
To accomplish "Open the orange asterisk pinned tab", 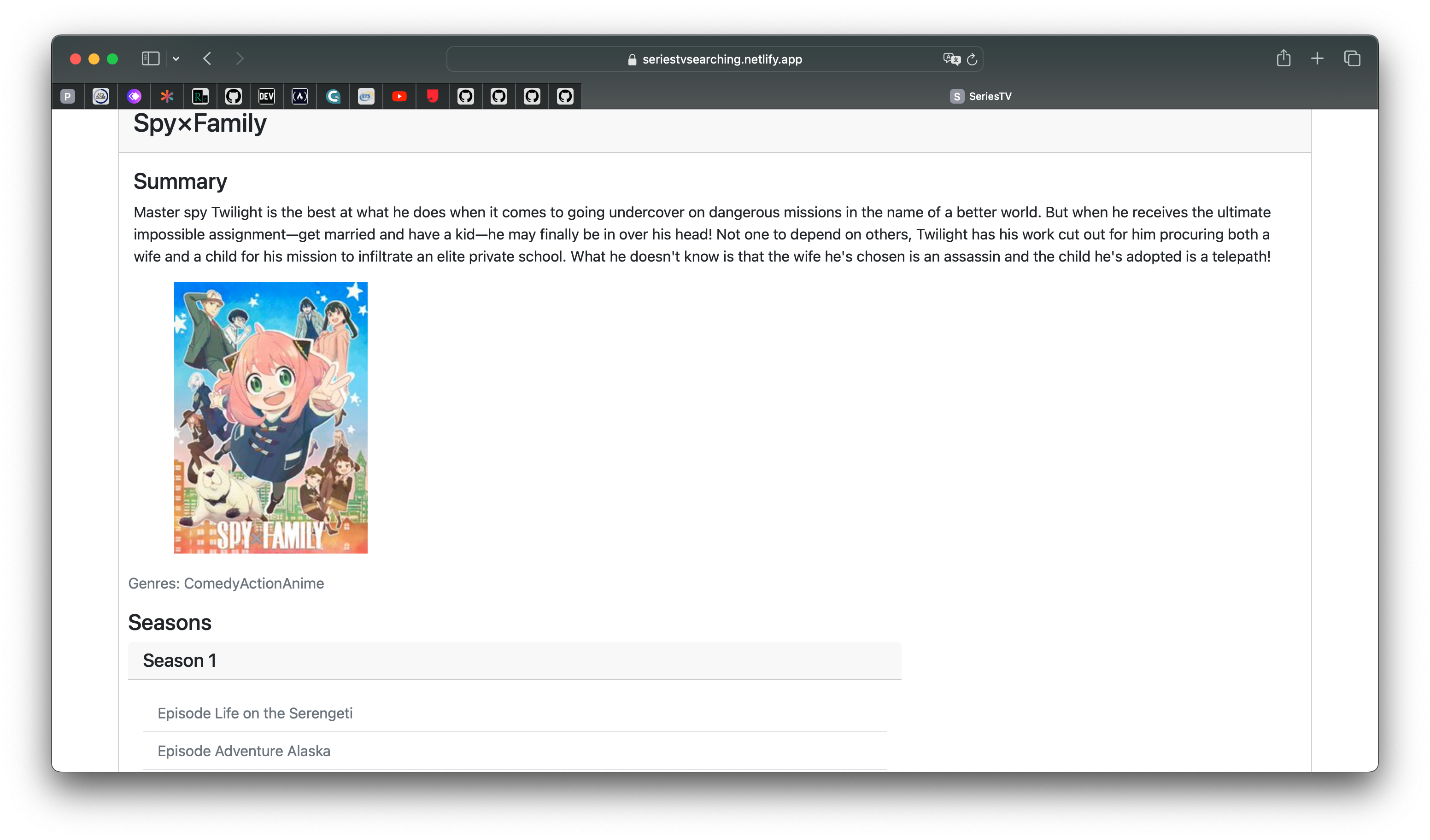I will click(167, 96).
